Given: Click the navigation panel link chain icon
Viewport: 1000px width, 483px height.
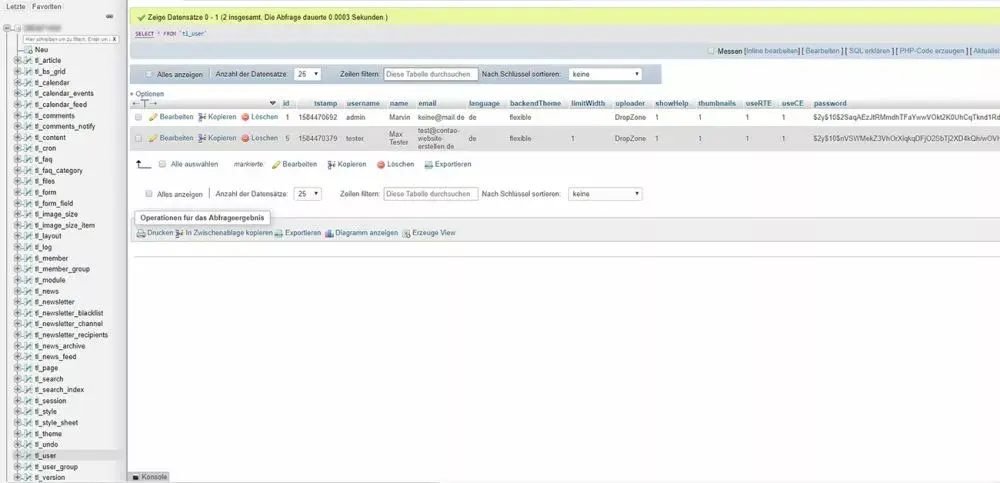Looking at the screenshot, I should click(109, 16).
